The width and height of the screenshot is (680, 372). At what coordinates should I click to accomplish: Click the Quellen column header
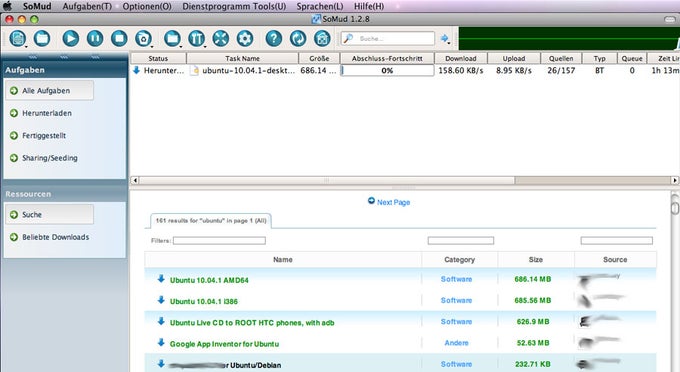pos(561,58)
